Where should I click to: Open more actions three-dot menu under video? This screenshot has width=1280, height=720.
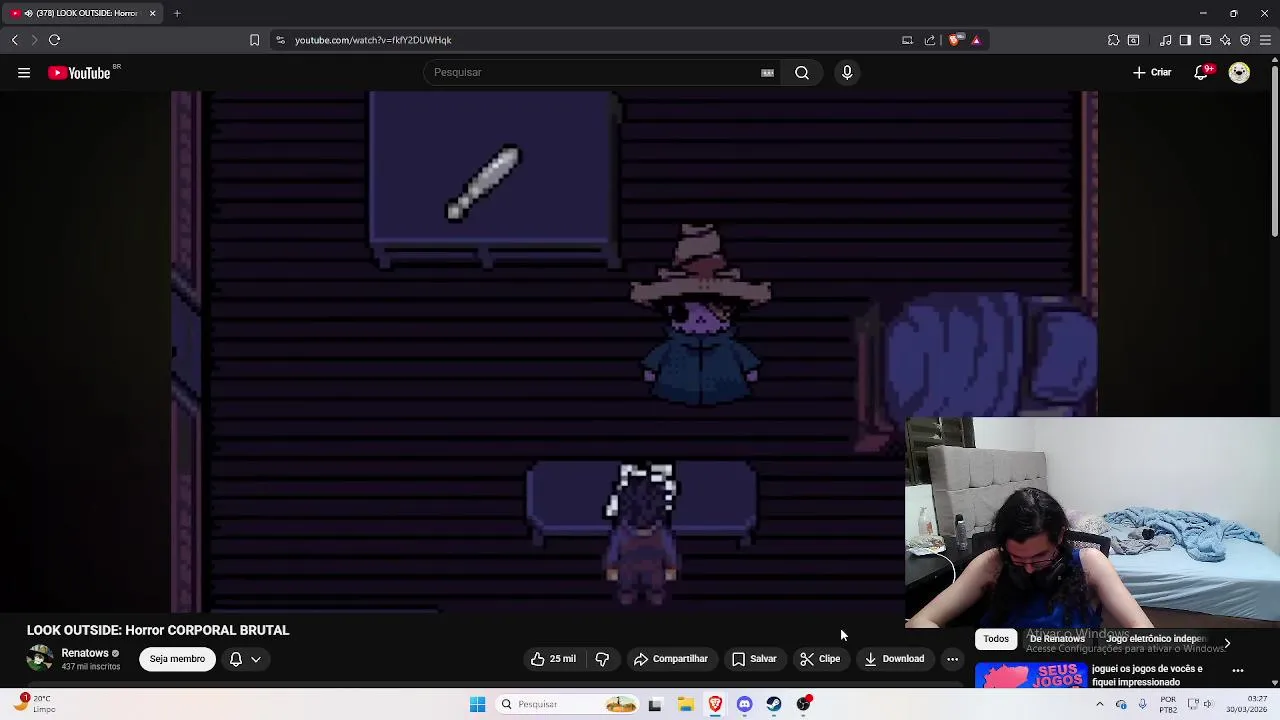[952, 659]
